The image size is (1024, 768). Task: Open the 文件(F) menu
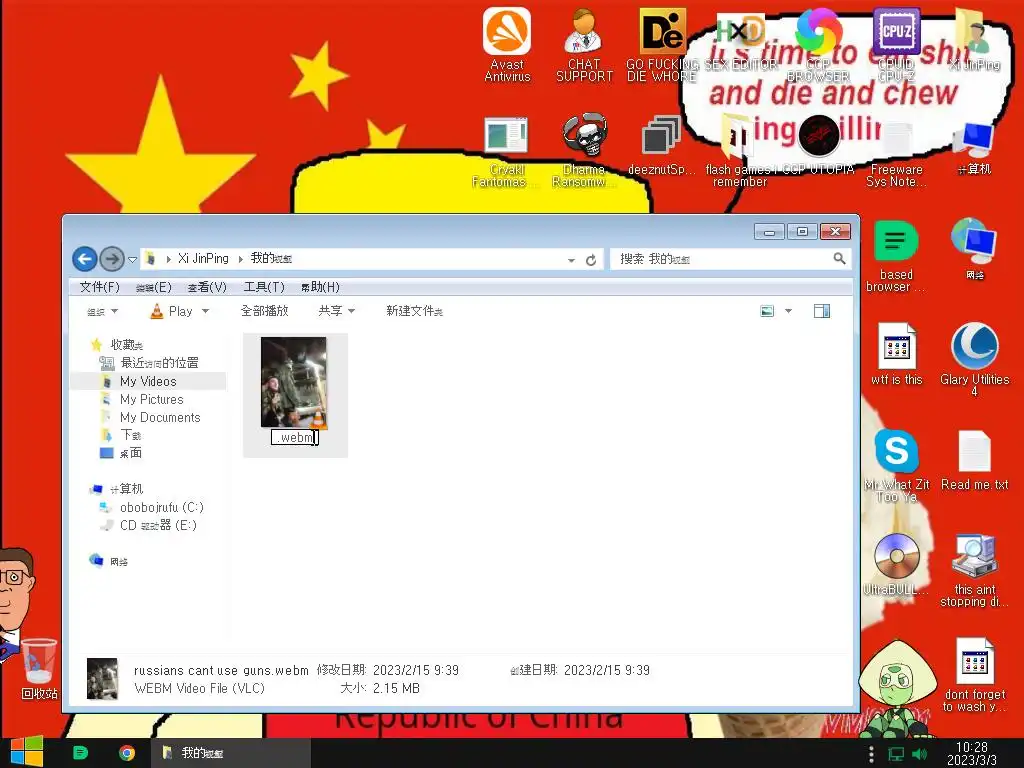tap(99, 287)
